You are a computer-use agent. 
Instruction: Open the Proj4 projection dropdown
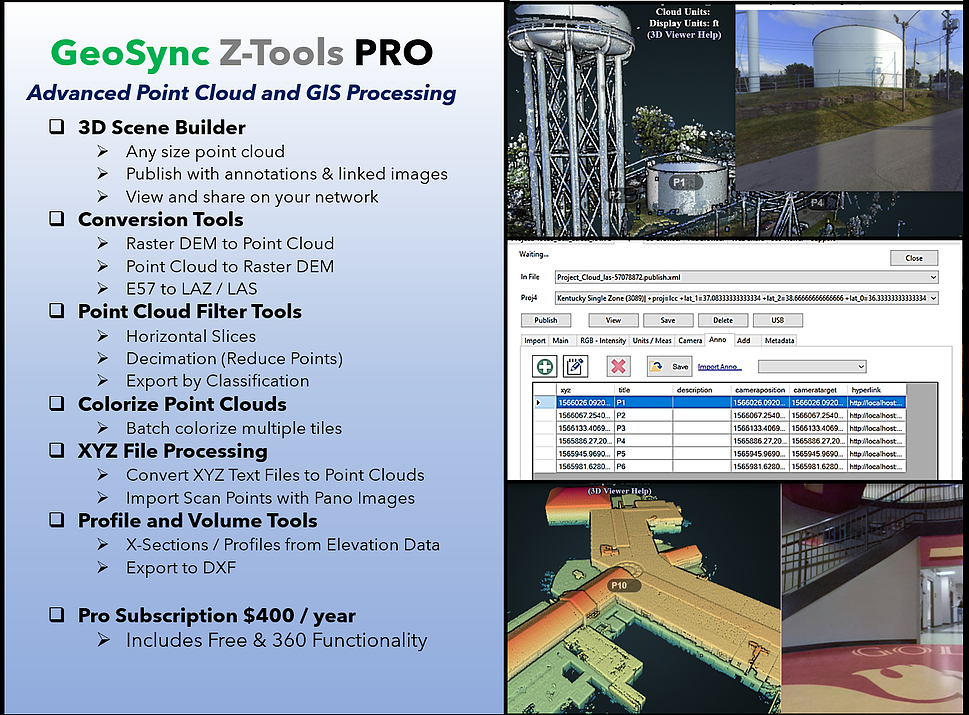tap(933, 298)
